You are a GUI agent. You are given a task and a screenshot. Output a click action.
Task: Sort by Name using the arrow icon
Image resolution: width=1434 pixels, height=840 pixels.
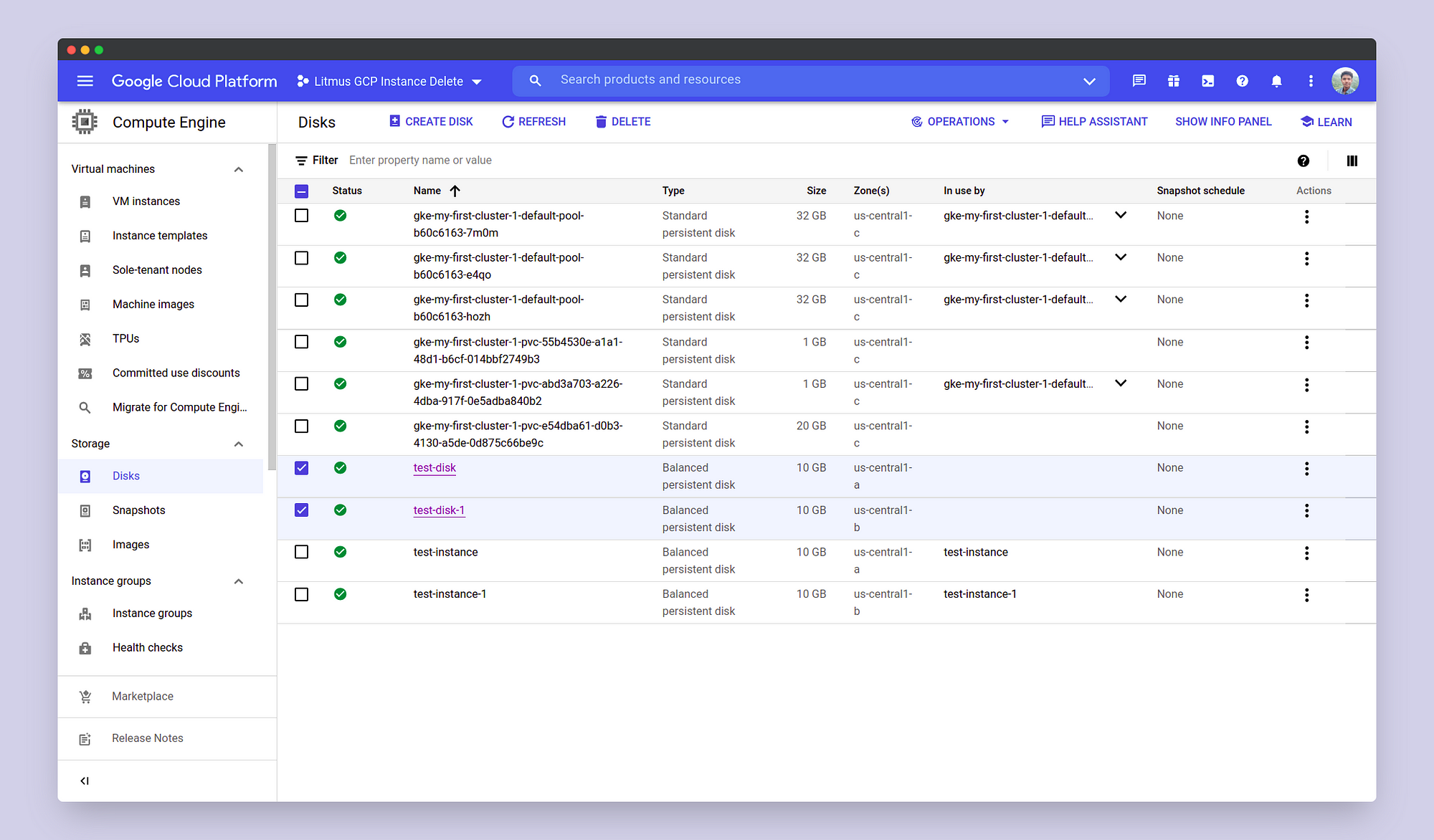pyautogui.click(x=455, y=191)
